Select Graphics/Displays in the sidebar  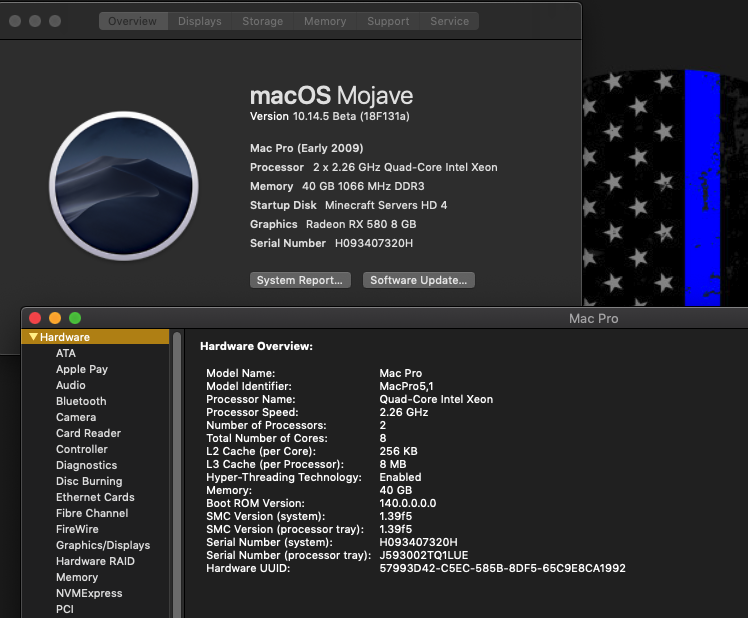click(103, 545)
